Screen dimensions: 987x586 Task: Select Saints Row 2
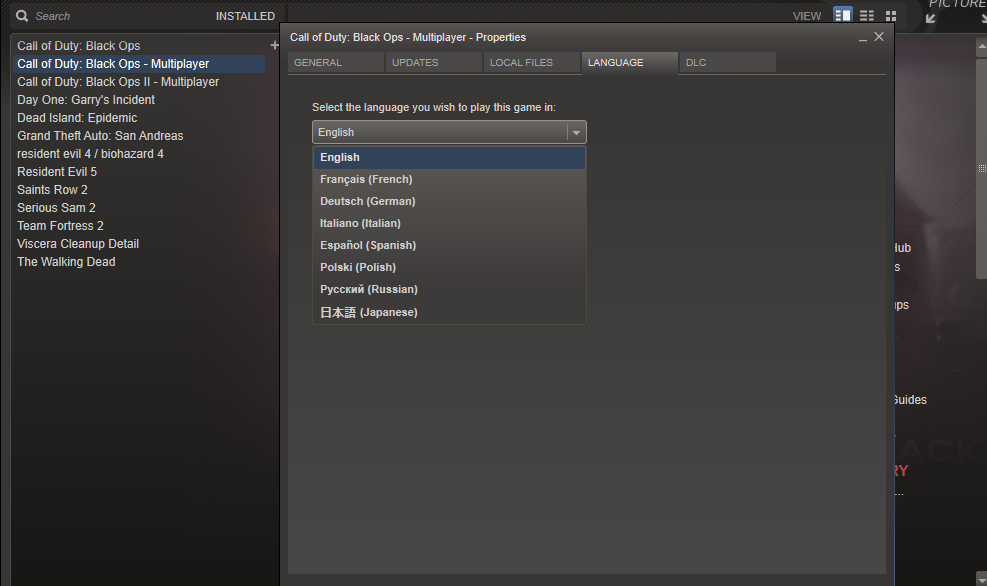(x=139, y=189)
